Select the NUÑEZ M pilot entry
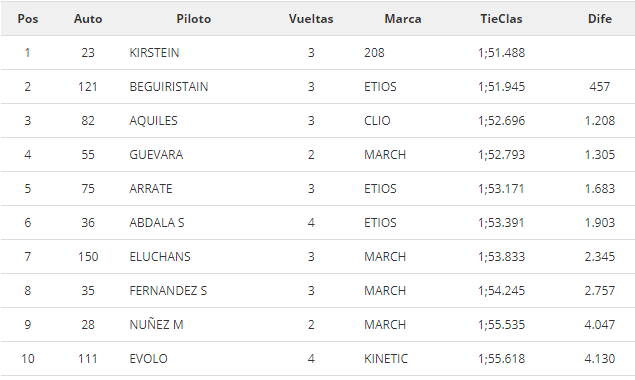The image size is (635, 380). click(x=156, y=325)
